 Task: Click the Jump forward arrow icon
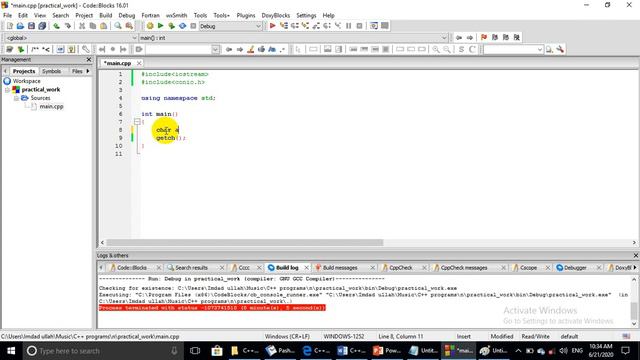pos(470,38)
